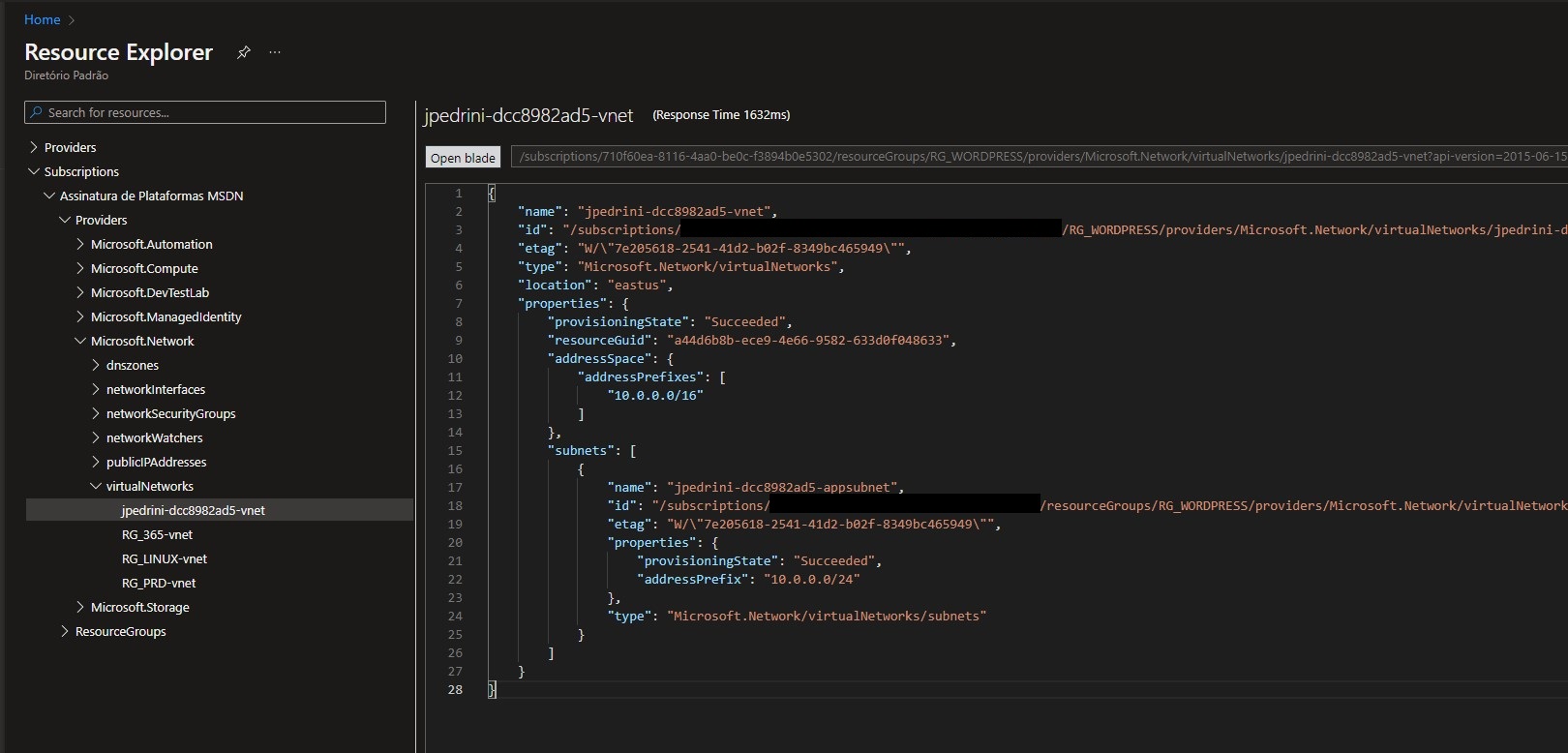Image resolution: width=1568 pixels, height=753 pixels.
Task: Select ResourceGroups label in tree
Action: (x=121, y=631)
